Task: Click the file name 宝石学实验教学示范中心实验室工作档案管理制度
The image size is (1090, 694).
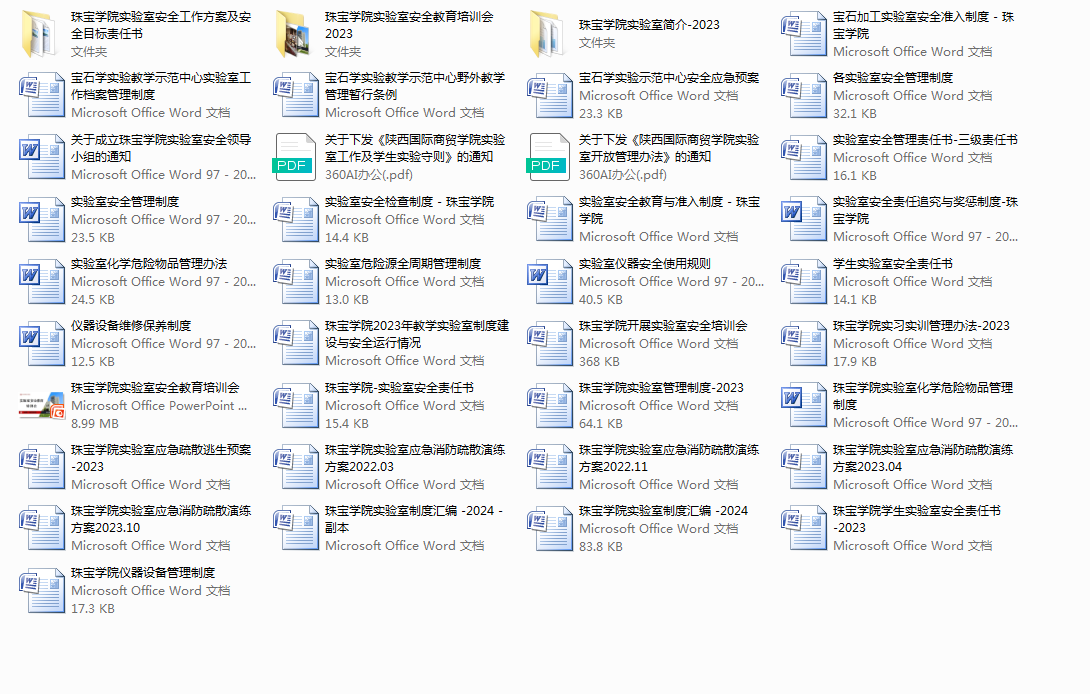Action: pos(161,86)
